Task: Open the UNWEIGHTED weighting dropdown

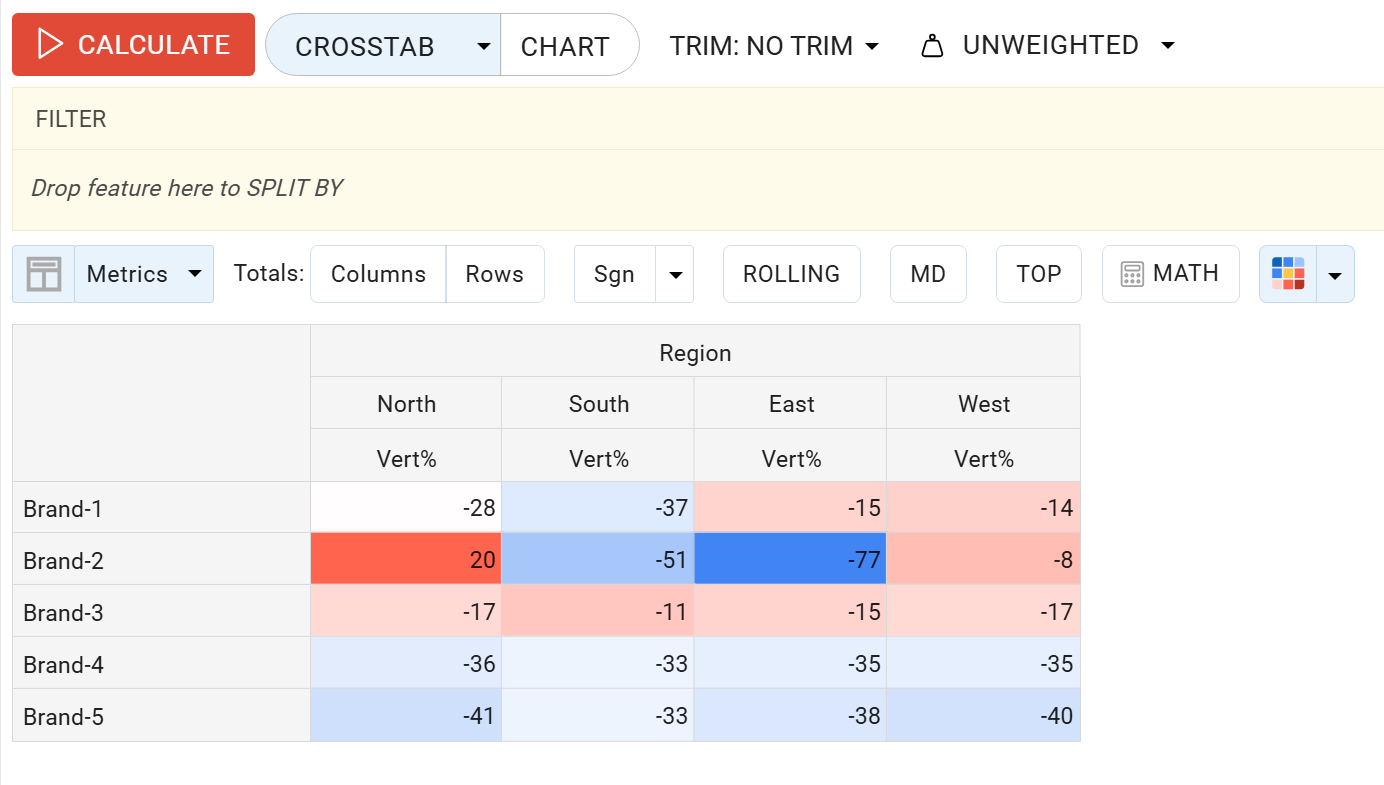Action: coord(1168,44)
